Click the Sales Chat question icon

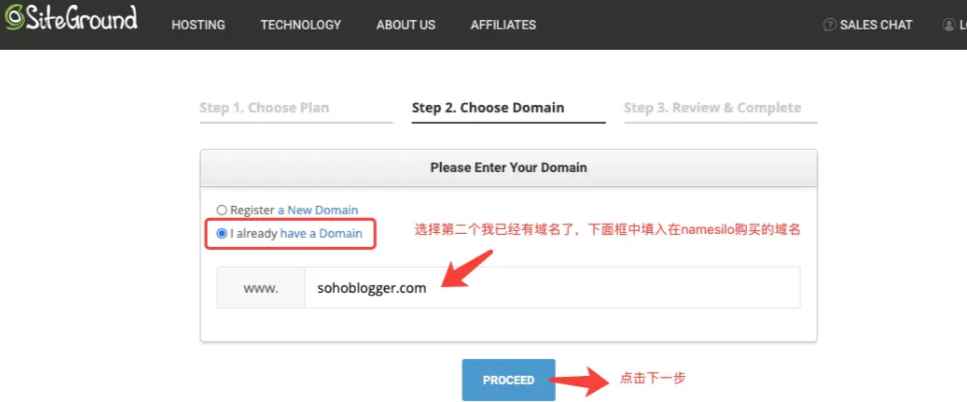tap(829, 25)
